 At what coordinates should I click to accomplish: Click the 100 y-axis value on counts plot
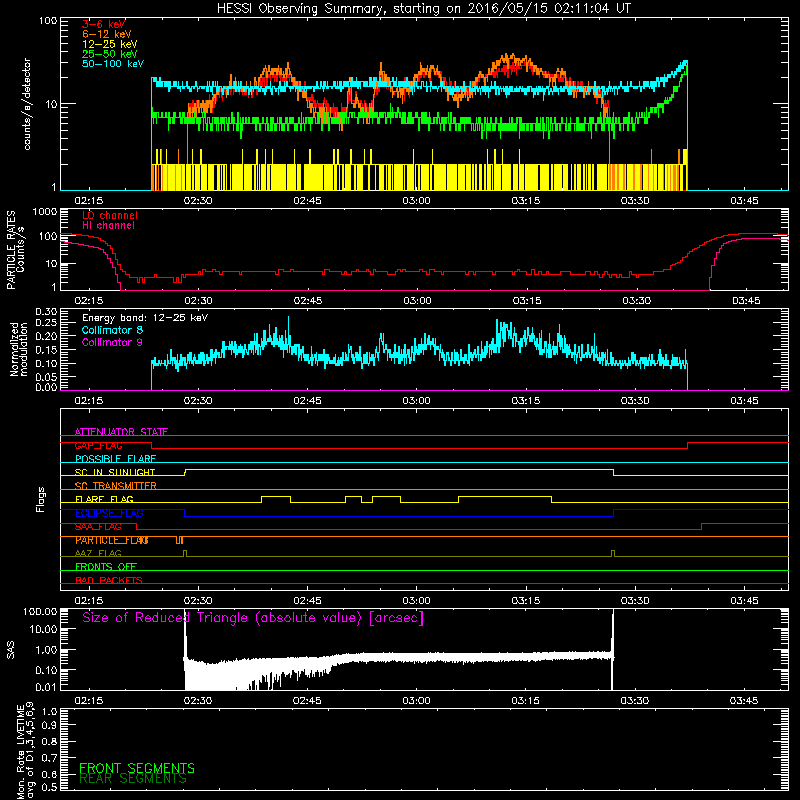click(x=47, y=21)
